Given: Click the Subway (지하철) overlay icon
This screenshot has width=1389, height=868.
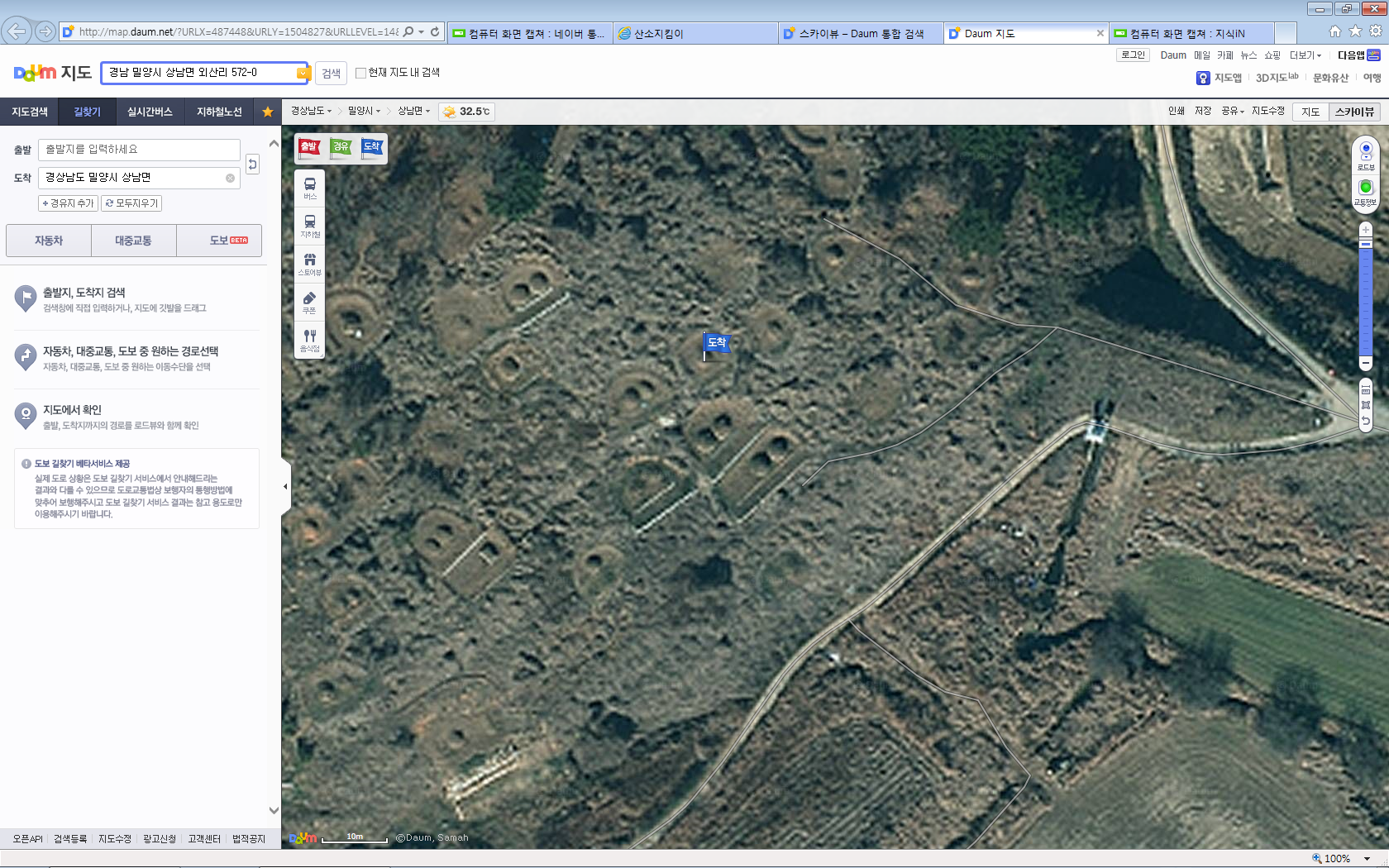Looking at the screenshot, I should 310,226.
